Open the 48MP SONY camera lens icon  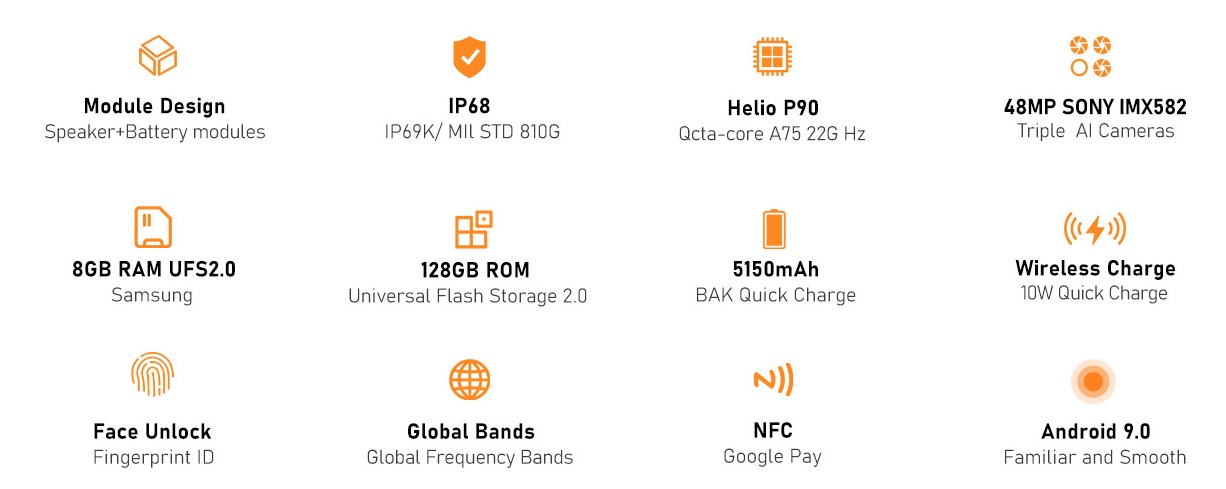point(1090,56)
